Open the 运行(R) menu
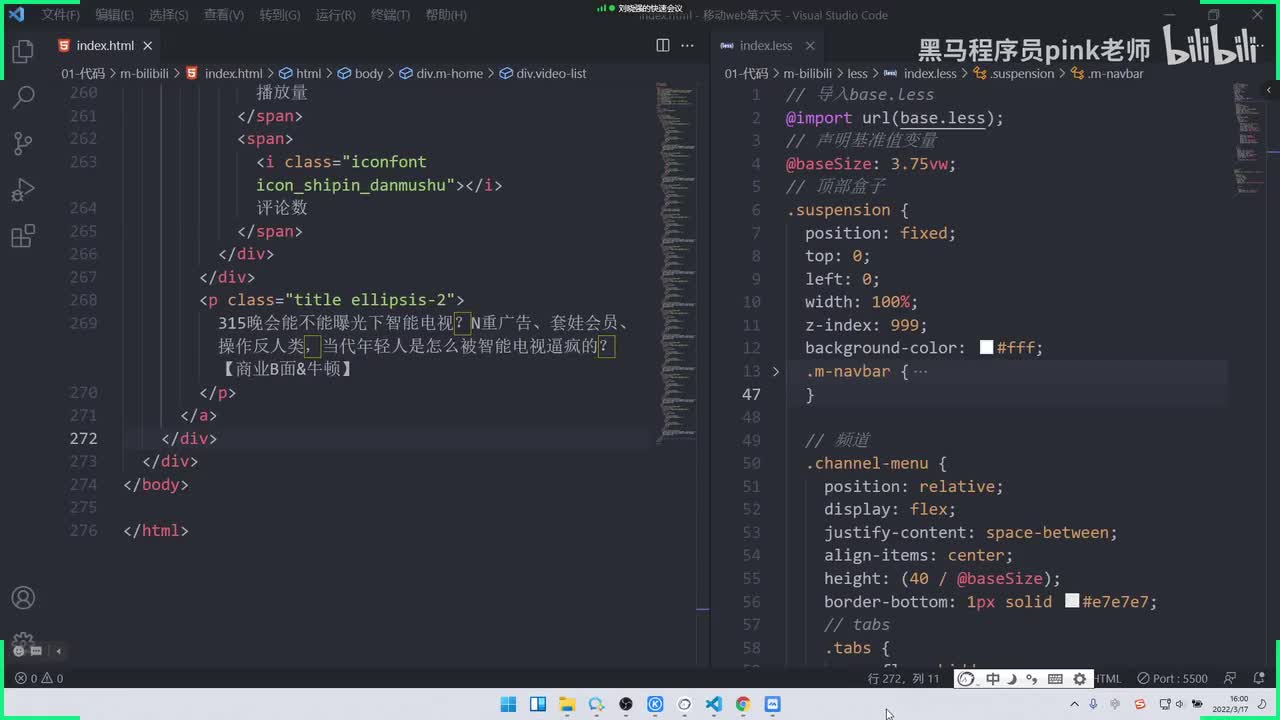The width and height of the screenshot is (1280, 720). [x=335, y=15]
